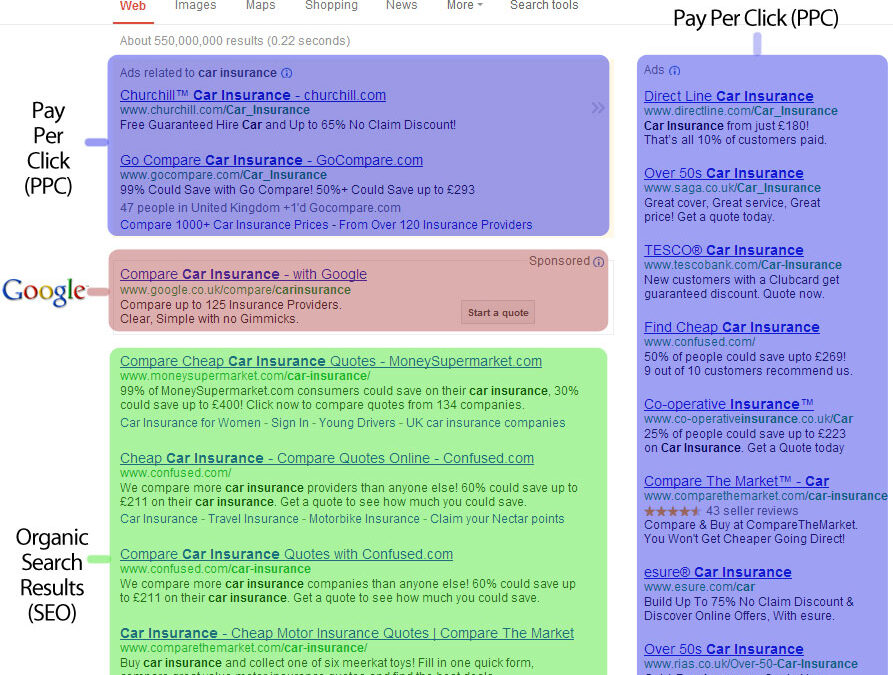The height and width of the screenshot is (675, 893).
Task: Open Co-operative Insurance ad
Action: (728, 404)
